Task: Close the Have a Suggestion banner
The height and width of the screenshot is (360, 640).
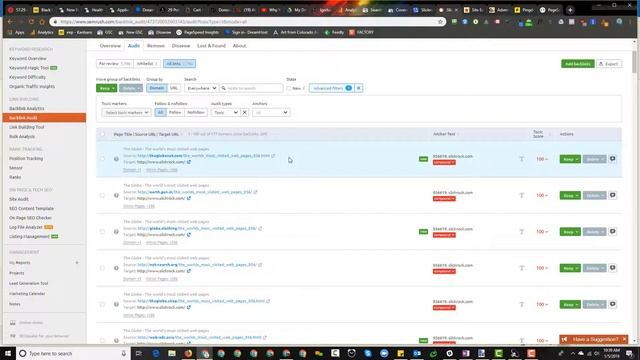Action: (624, 339)
